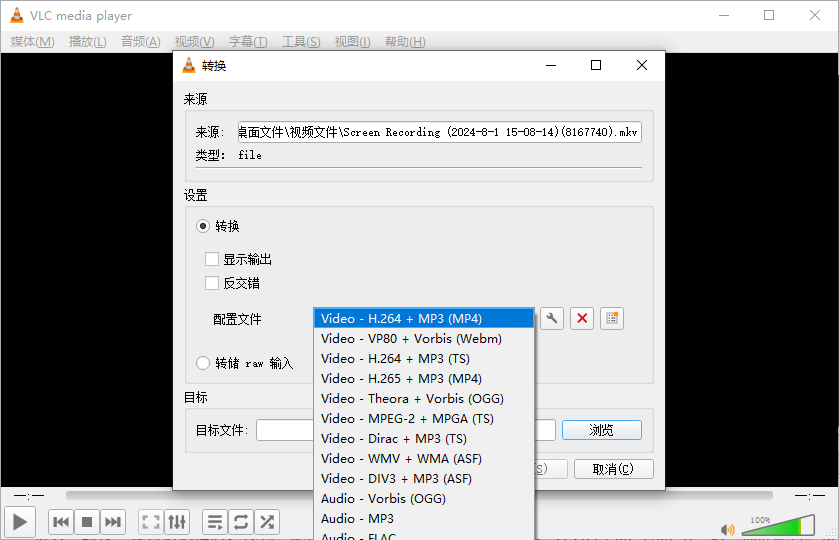
Task: Click the playback seek bar
Action: pyautogui.click(x=419, y=496)
